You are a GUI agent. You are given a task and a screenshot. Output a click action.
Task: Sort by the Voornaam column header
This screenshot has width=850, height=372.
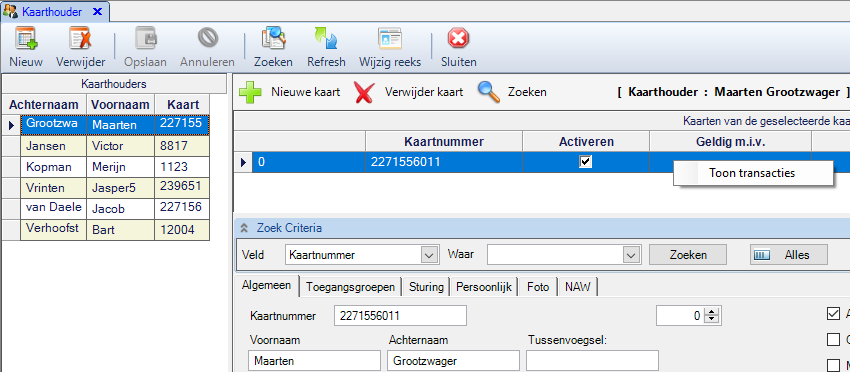point(120,105)
